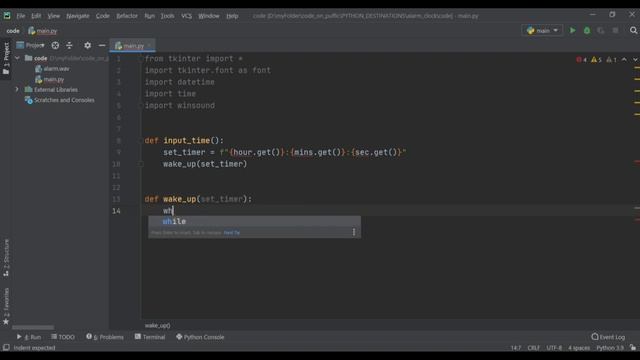Open the Navigate menu
The height and width of the screenshot is (360, 640).
78,16
